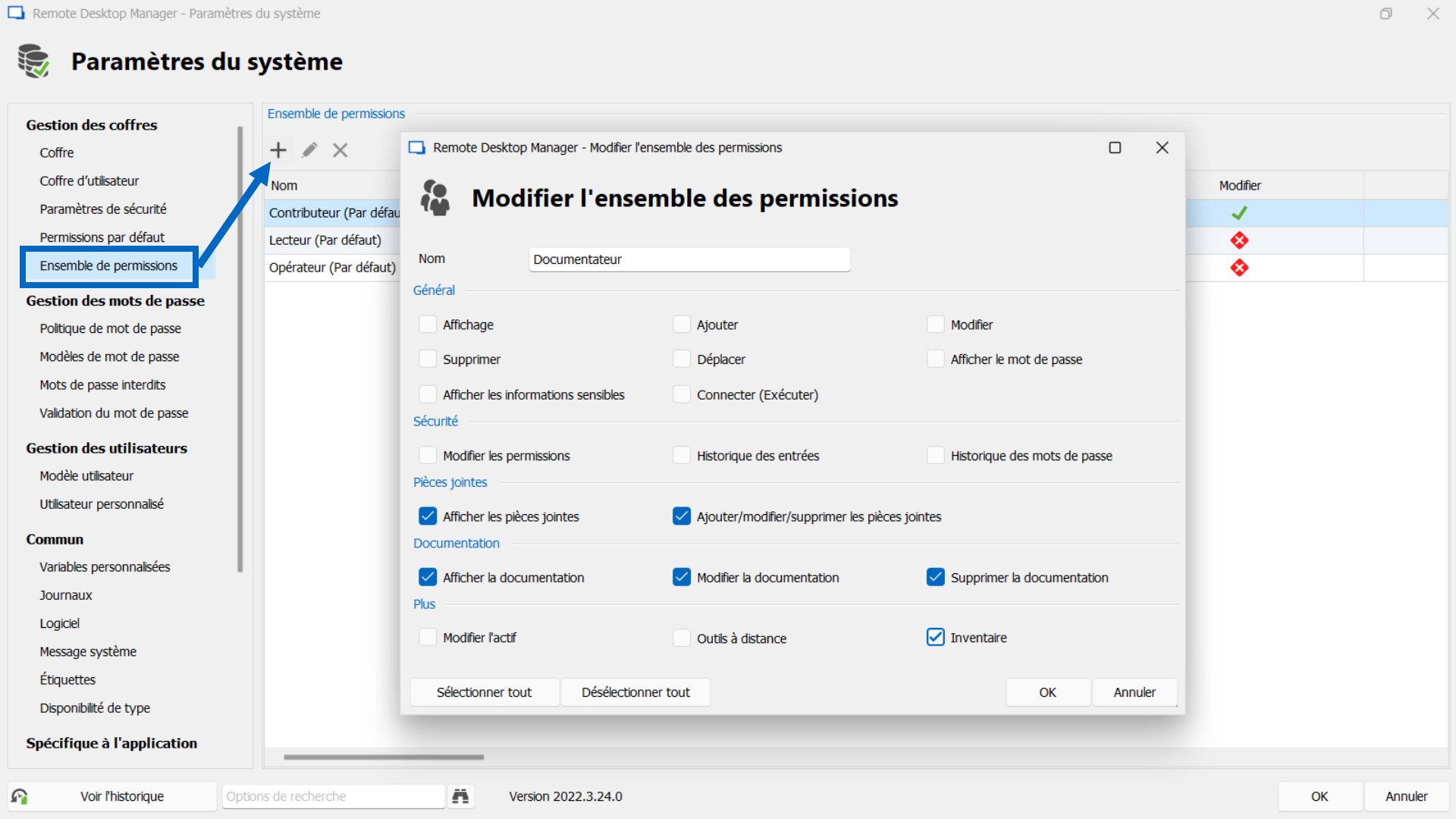Click the Désélectionner tout button
The height and width of the screenshot is (819, 1456).
tap(635, 692)
